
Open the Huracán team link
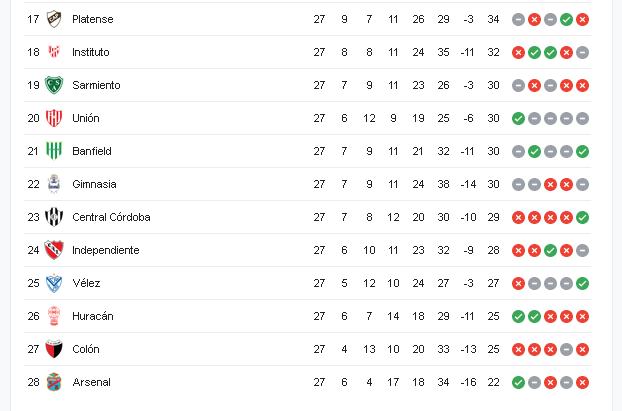point(92,316)
